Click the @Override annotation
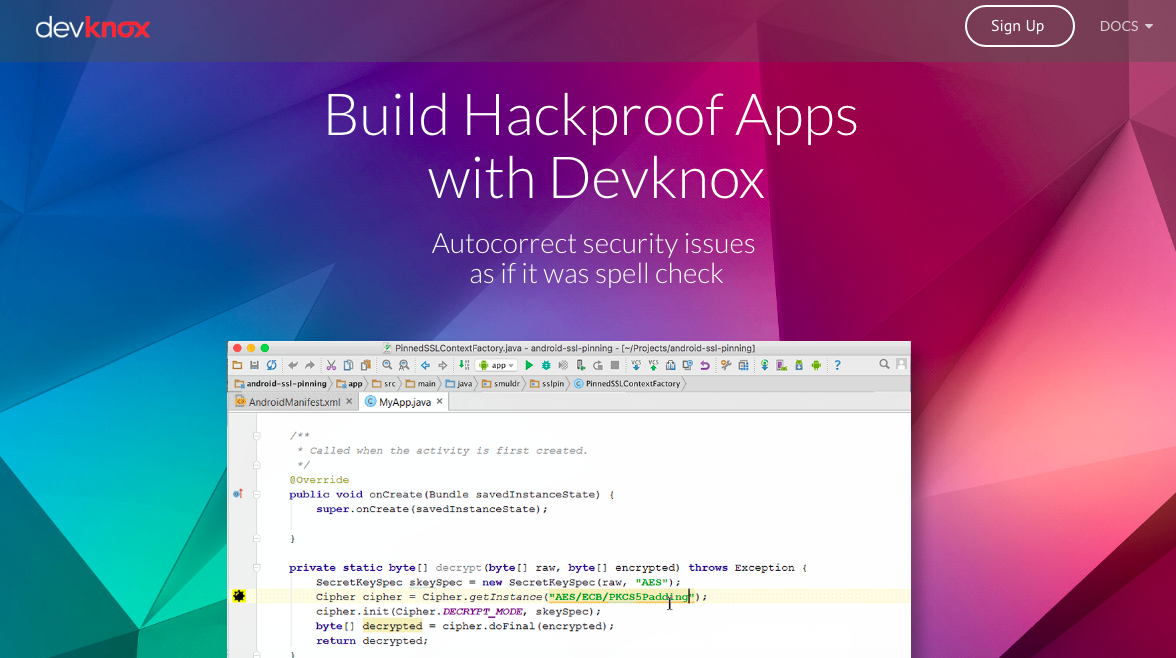This screenshot has height=658, width=1176. click(319, 480)
